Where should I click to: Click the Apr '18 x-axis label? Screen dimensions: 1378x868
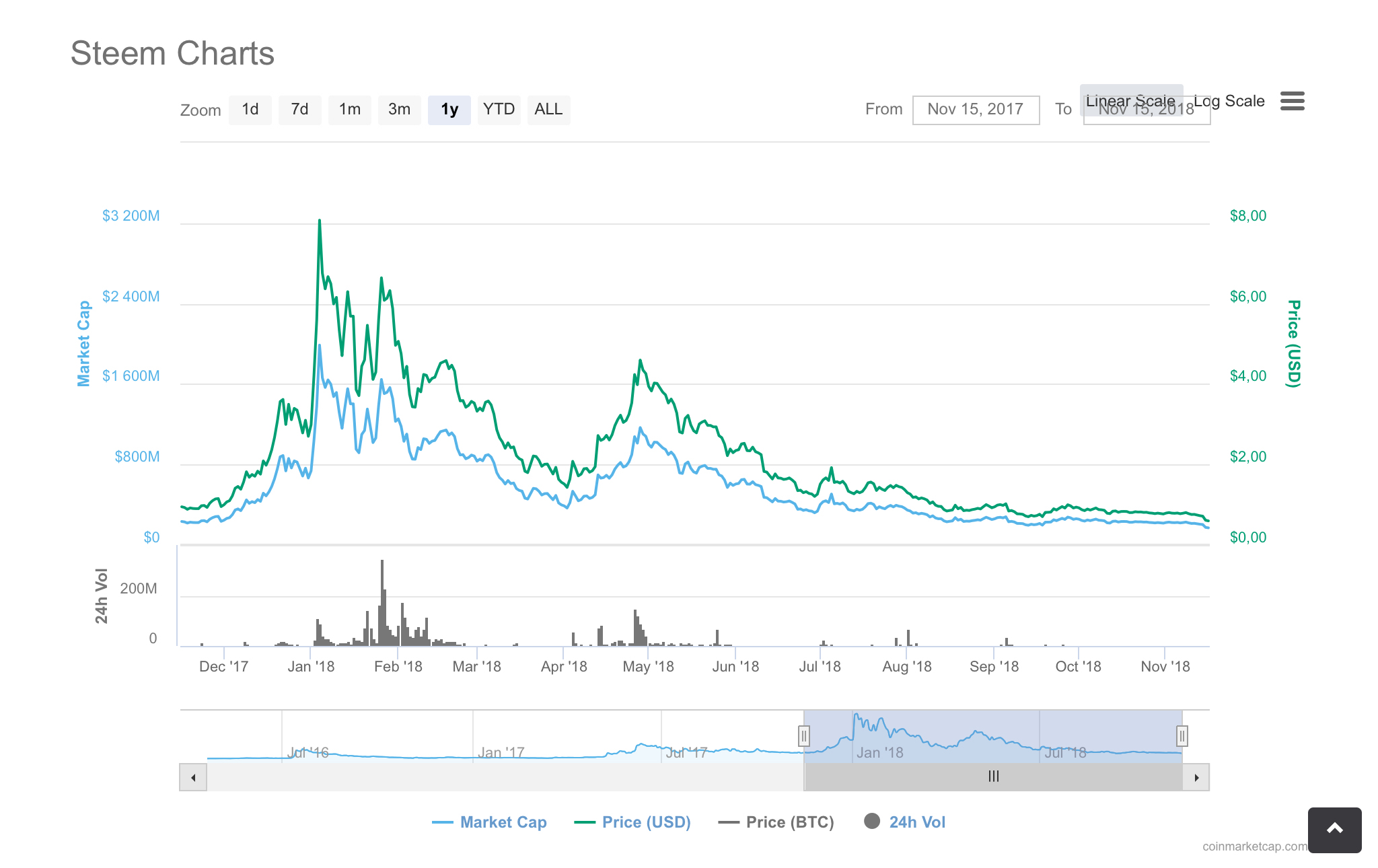[x=564, y=667]
